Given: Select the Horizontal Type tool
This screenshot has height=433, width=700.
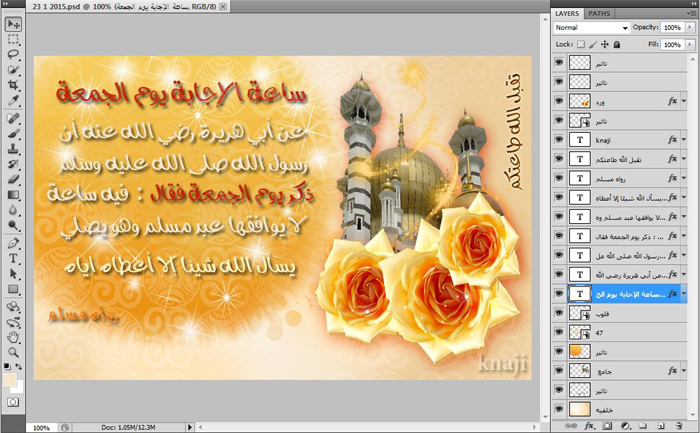Looking at the screenshot, I should pyautogui.click(x=14, y=258).
